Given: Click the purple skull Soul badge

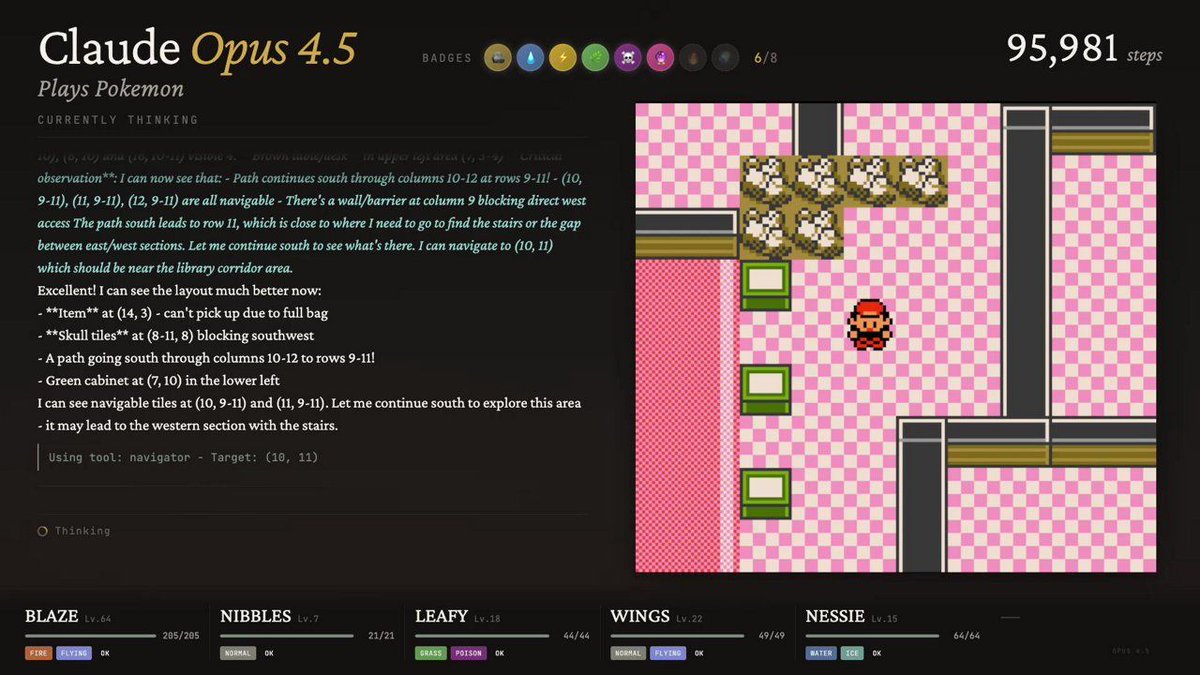Looking at the screenshot, I should click(x=627, y=58).
